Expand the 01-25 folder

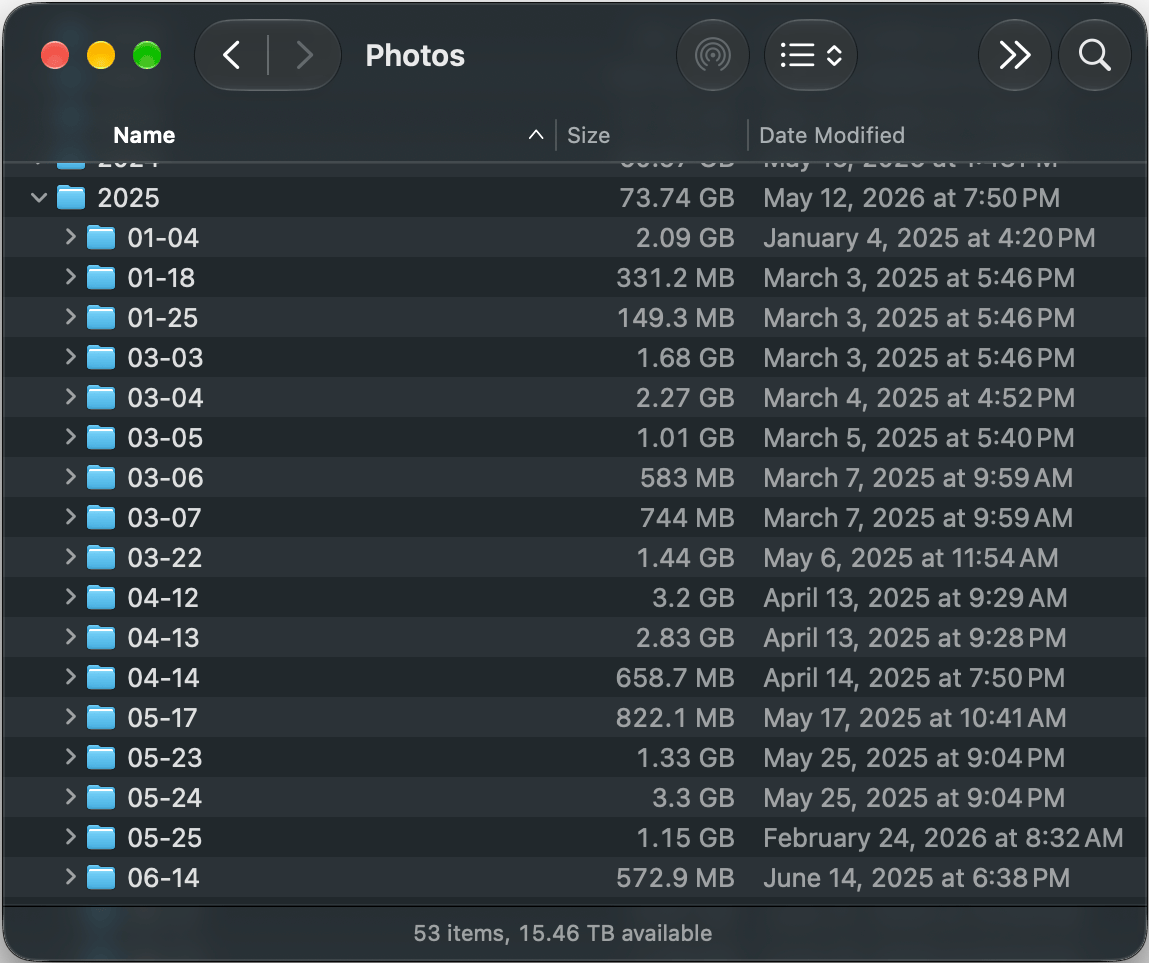click(70, 317)
